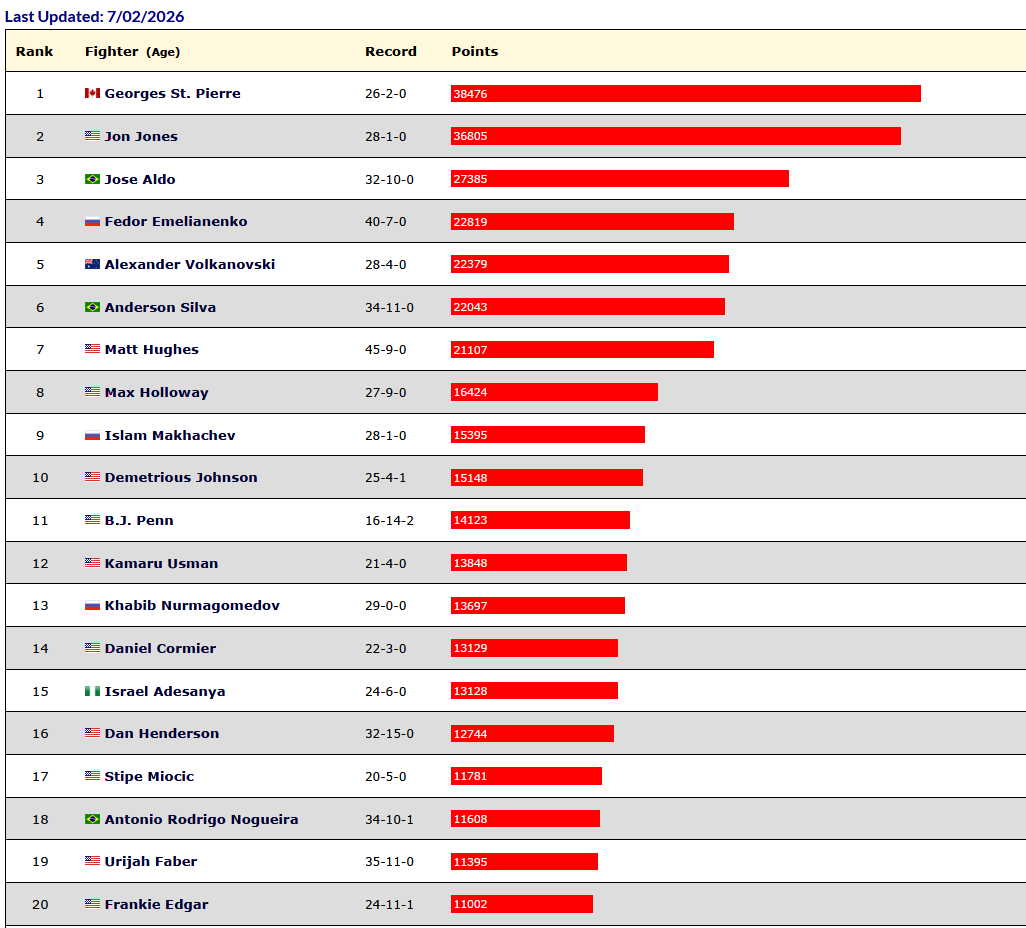1026x928 pixels.
Task: Click the Record column header
Action: click(391, 51)
